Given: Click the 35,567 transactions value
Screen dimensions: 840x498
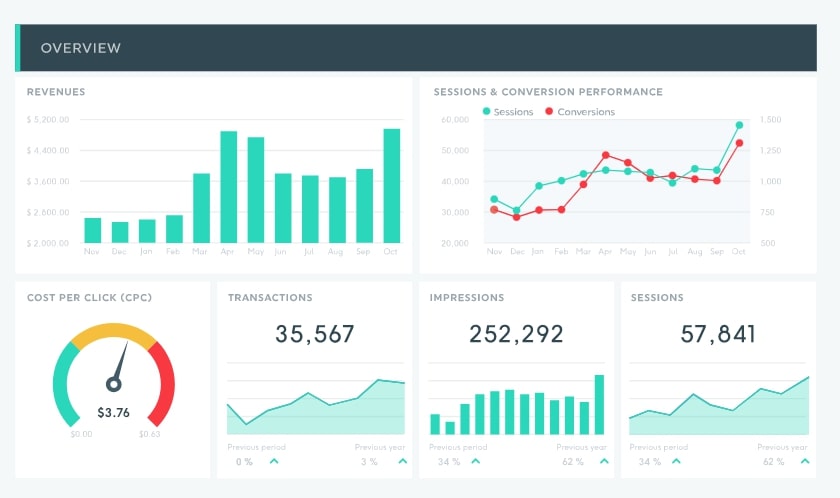Looking at the screenshot, I should [315, 334].
